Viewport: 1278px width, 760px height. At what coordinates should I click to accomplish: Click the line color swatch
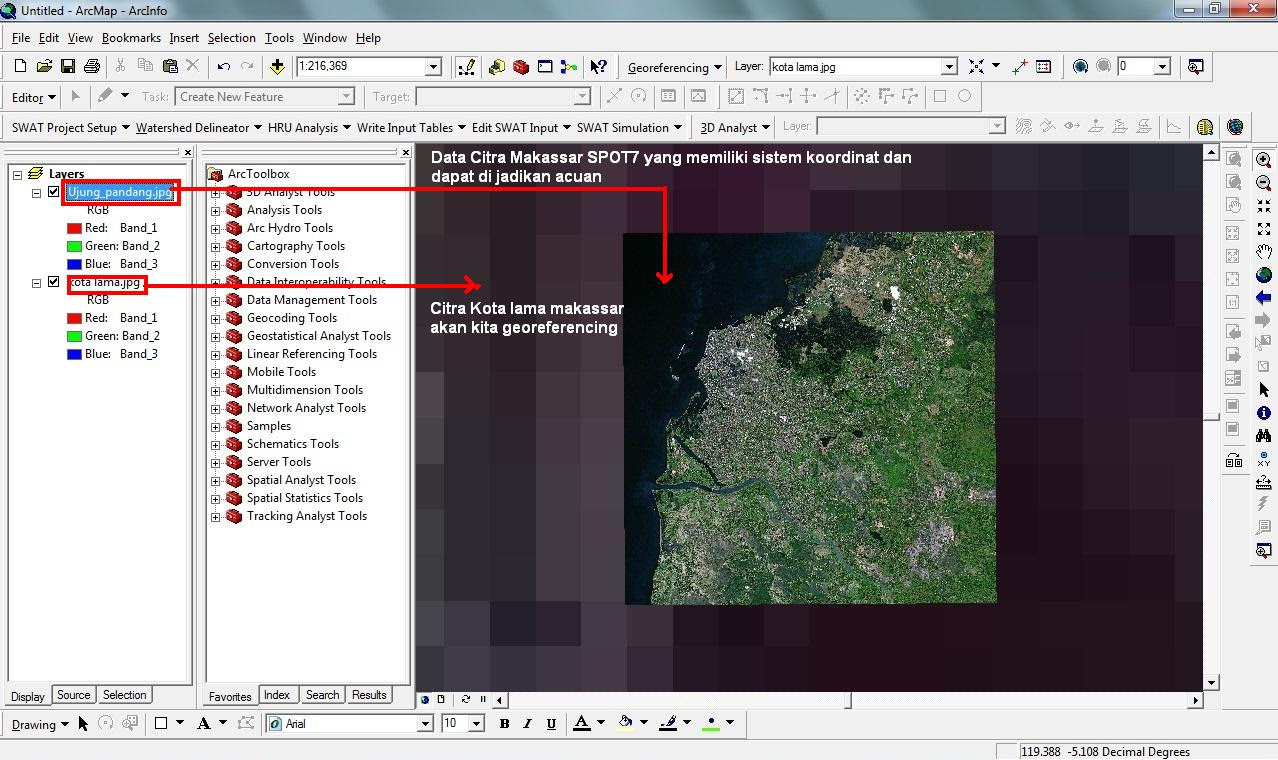pos(669,723)
